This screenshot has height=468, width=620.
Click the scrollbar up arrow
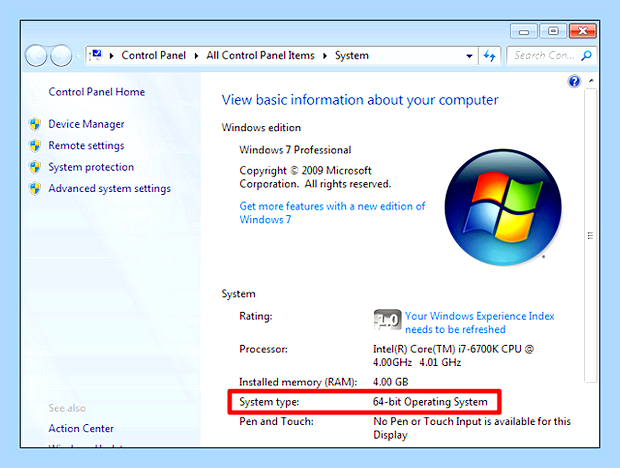pyautogui.click(x=591, y=81)
